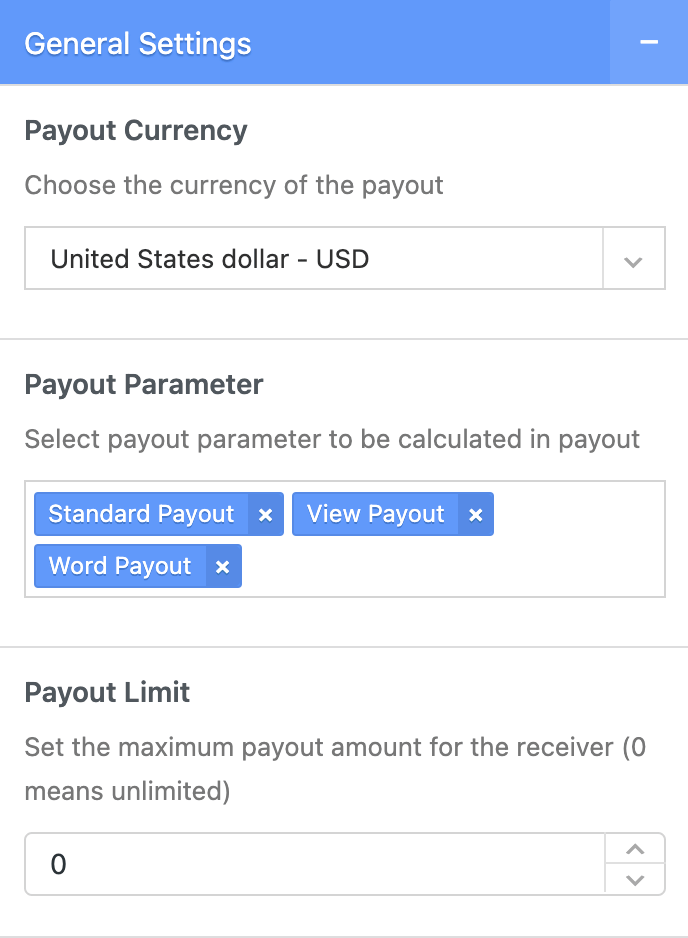Click the Payout Parameter heading

(144, 385)
